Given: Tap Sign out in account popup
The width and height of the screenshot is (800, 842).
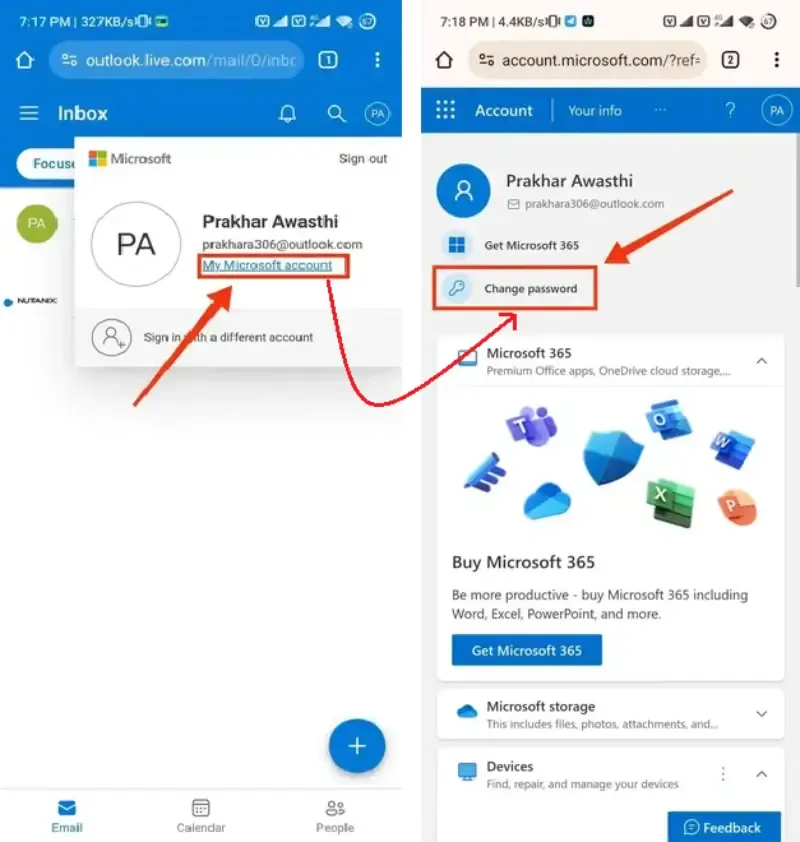Looking at the screenshot, I should [x=363, y=158].
